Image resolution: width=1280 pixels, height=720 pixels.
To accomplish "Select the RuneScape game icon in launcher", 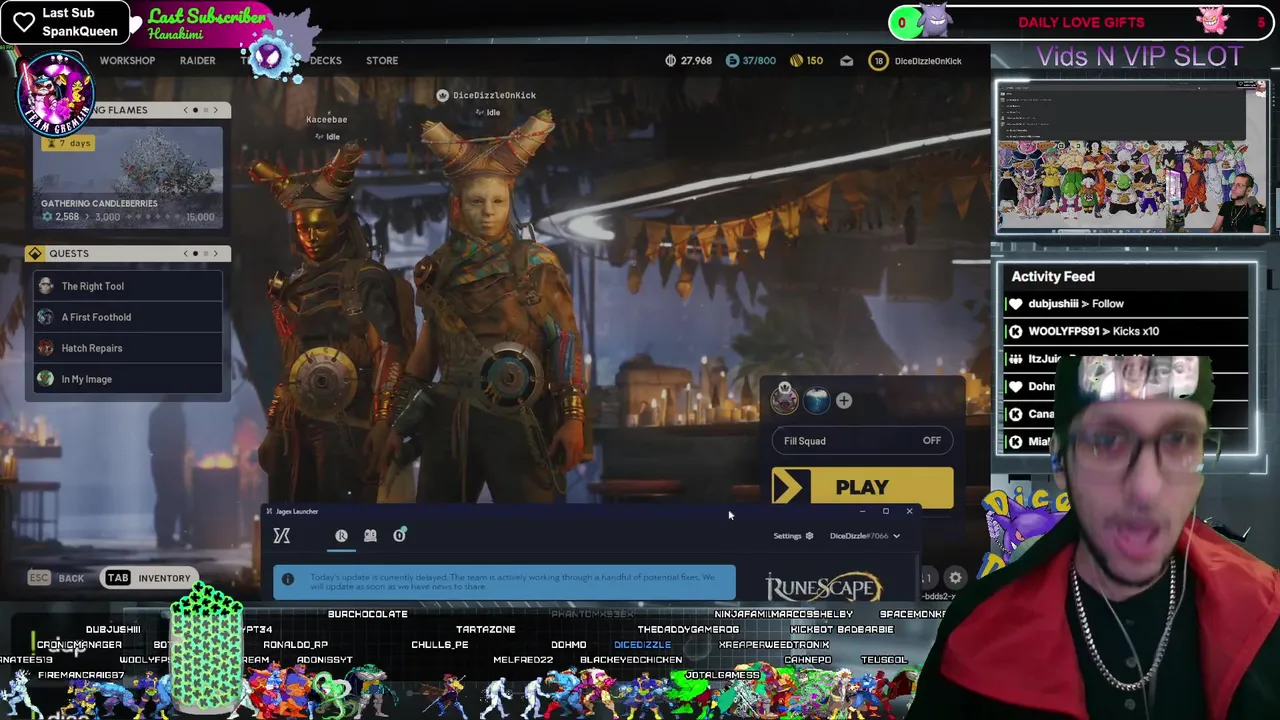I will 341,536.
